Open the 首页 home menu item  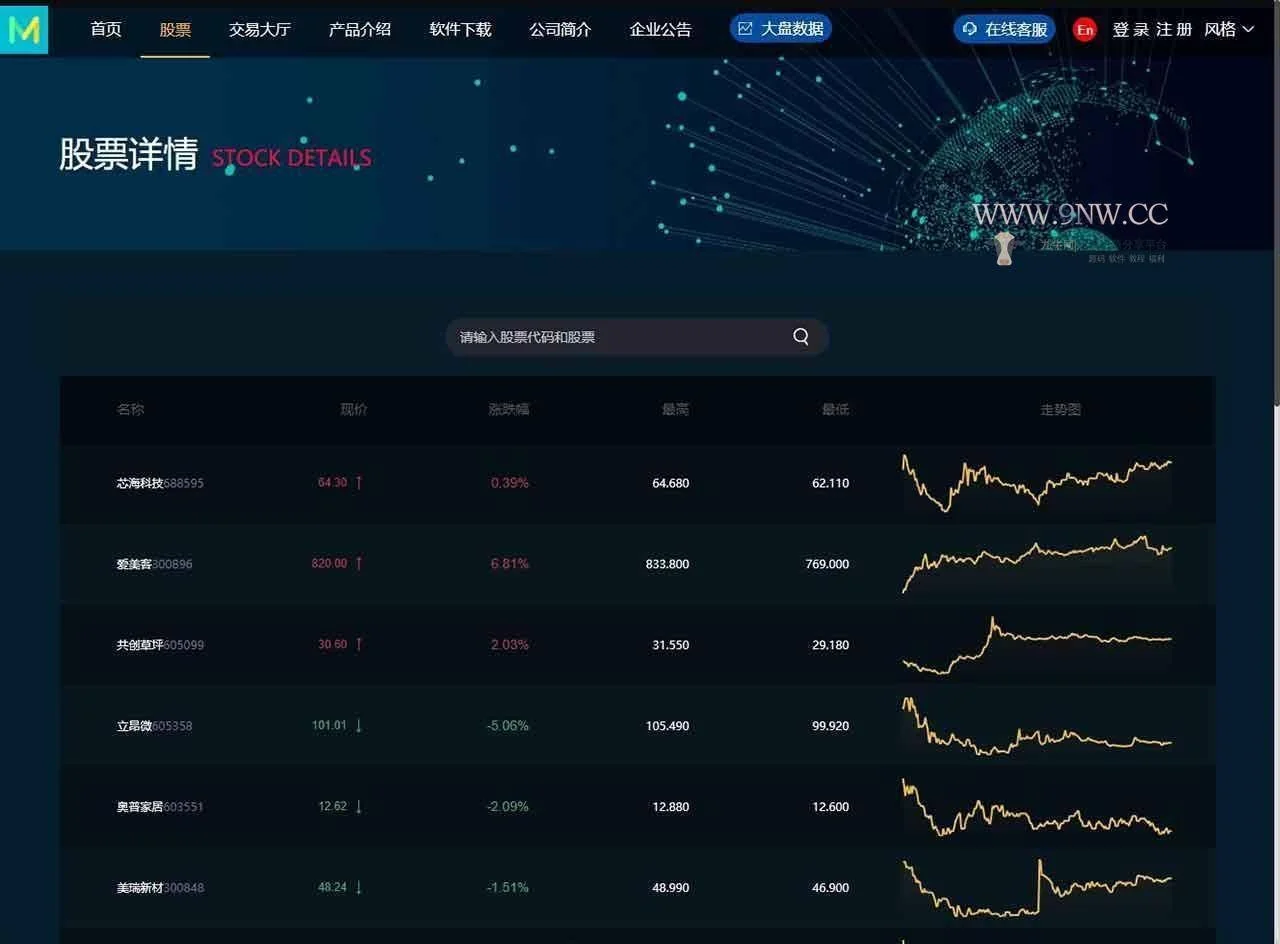point(106,29)
